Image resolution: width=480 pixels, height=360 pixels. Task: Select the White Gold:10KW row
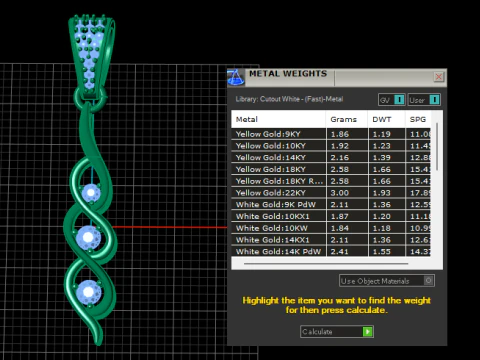pos(331,228)
